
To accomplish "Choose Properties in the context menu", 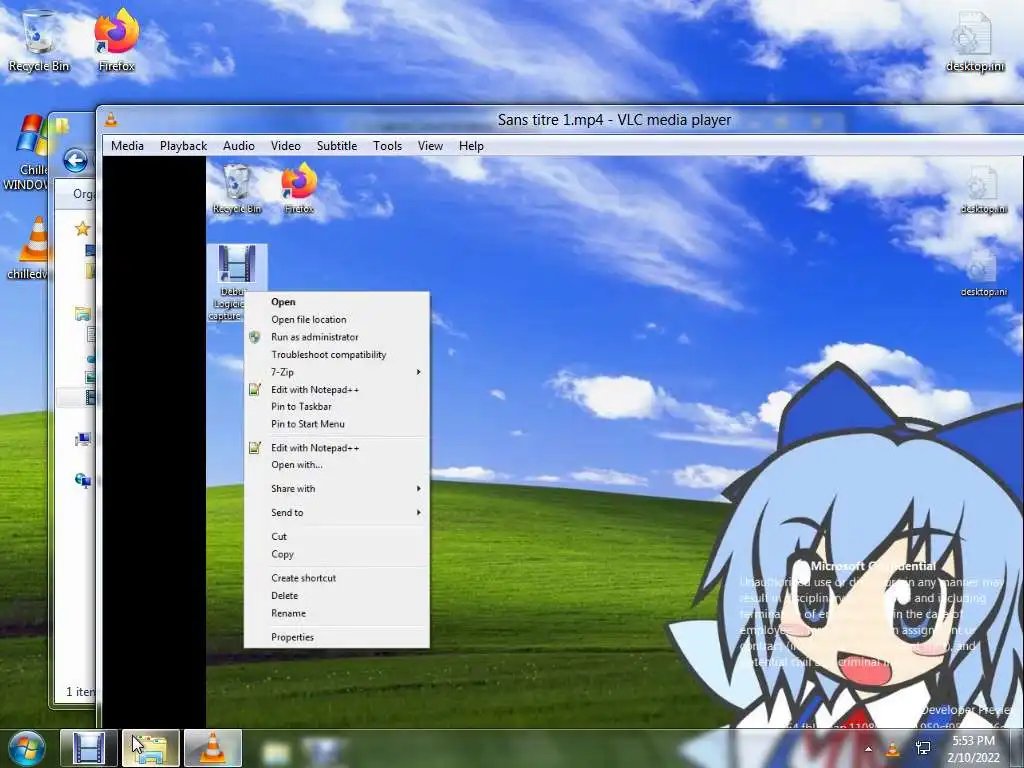I will click(x=337, y=637).
